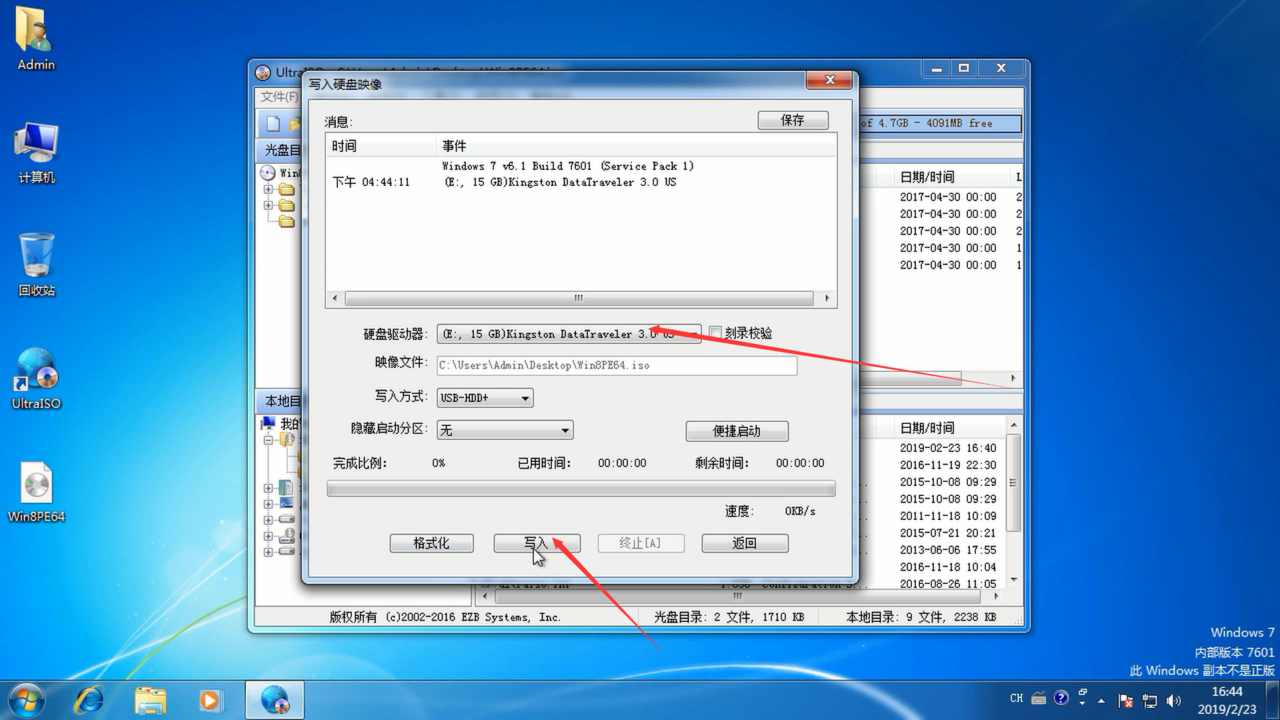1280x720 pixels.
Task: Open the Action Center flag icon
Action: [1126, 700]
